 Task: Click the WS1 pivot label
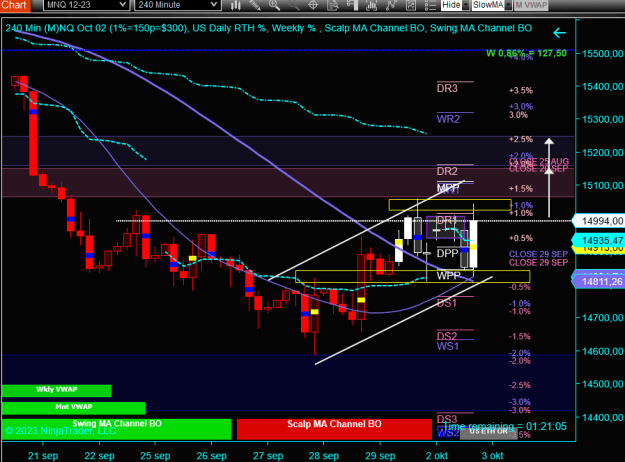[448, 346]
